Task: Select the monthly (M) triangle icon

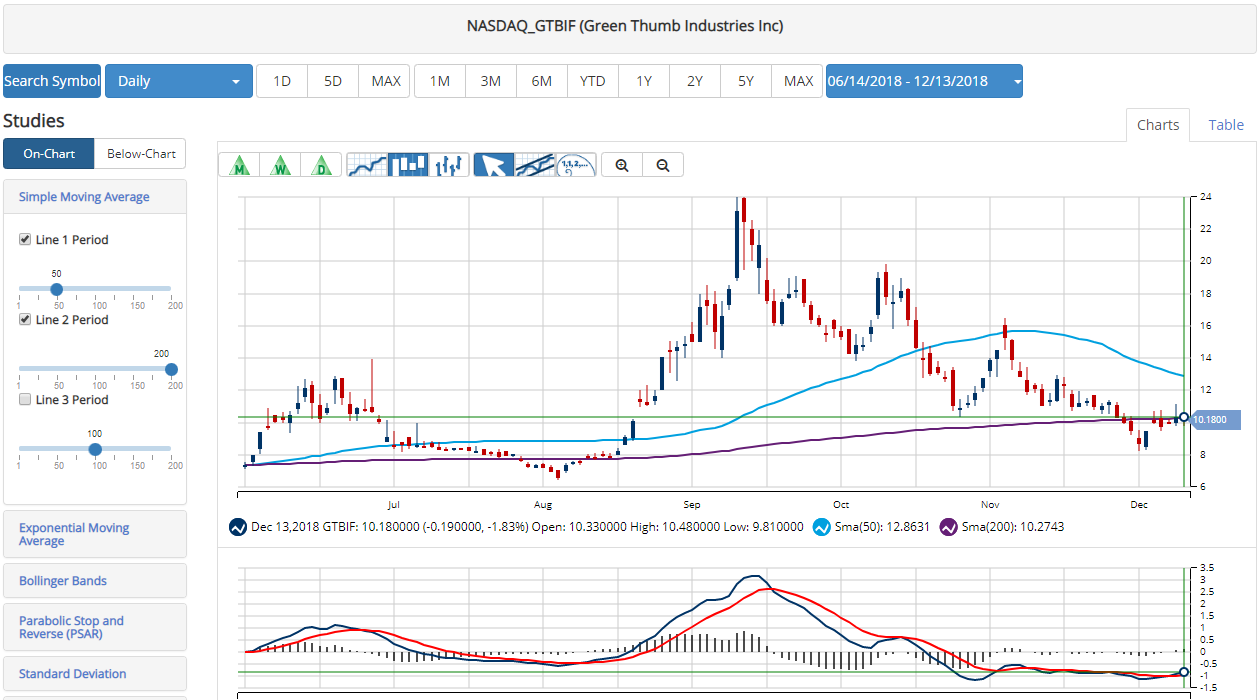Action: [240, 165]
